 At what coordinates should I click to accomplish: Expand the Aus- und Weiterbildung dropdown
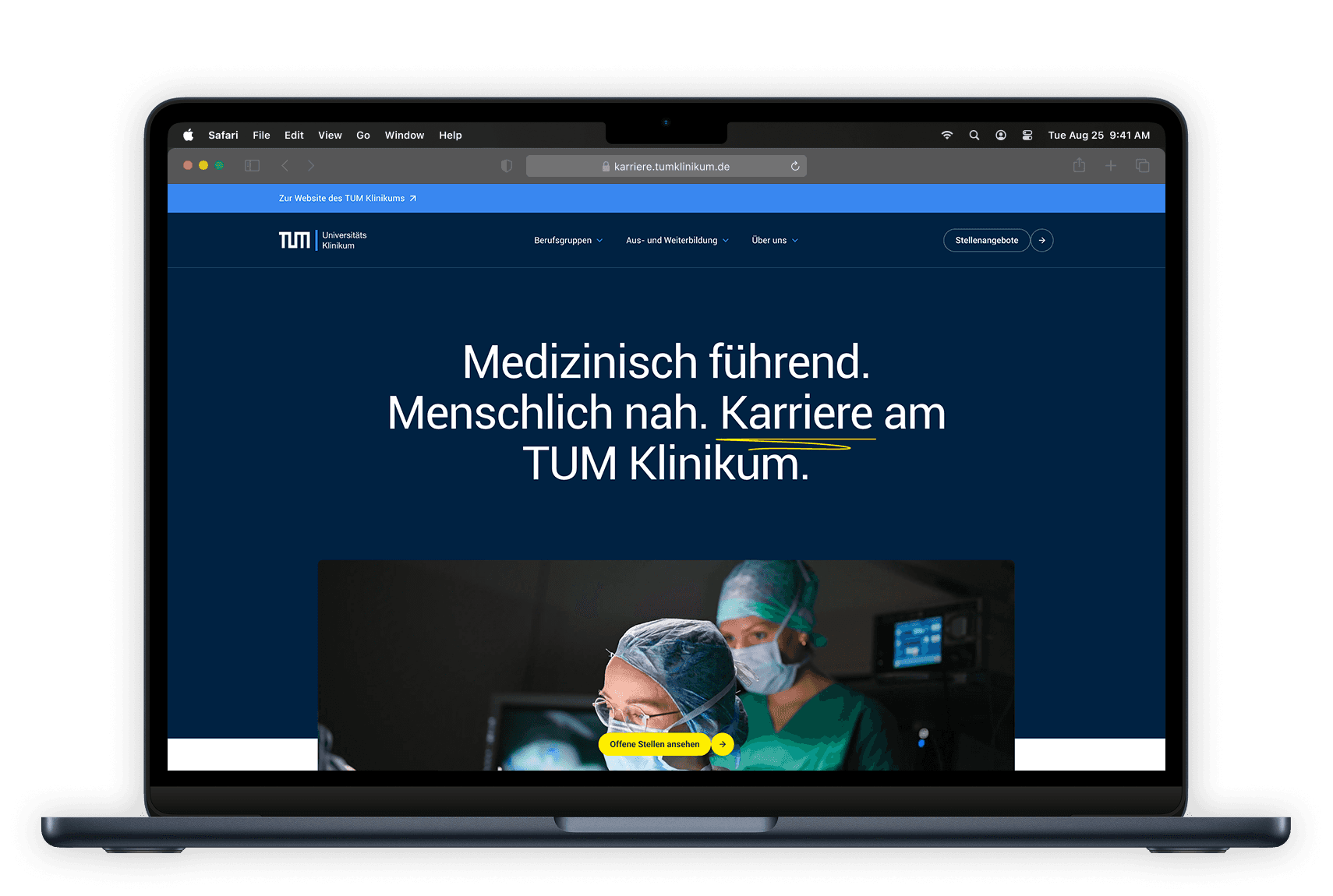click(x=677, y=240)
